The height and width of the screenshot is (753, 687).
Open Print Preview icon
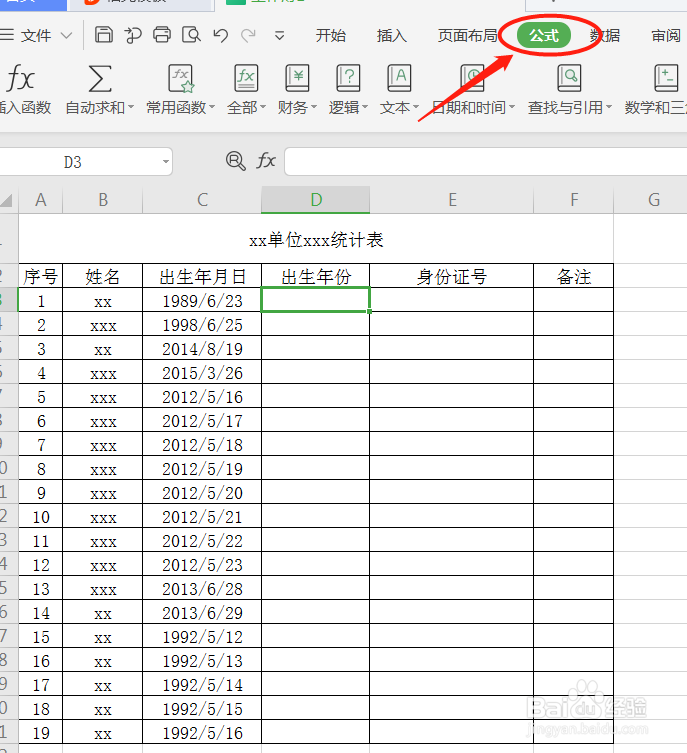(x=191, y=35)
